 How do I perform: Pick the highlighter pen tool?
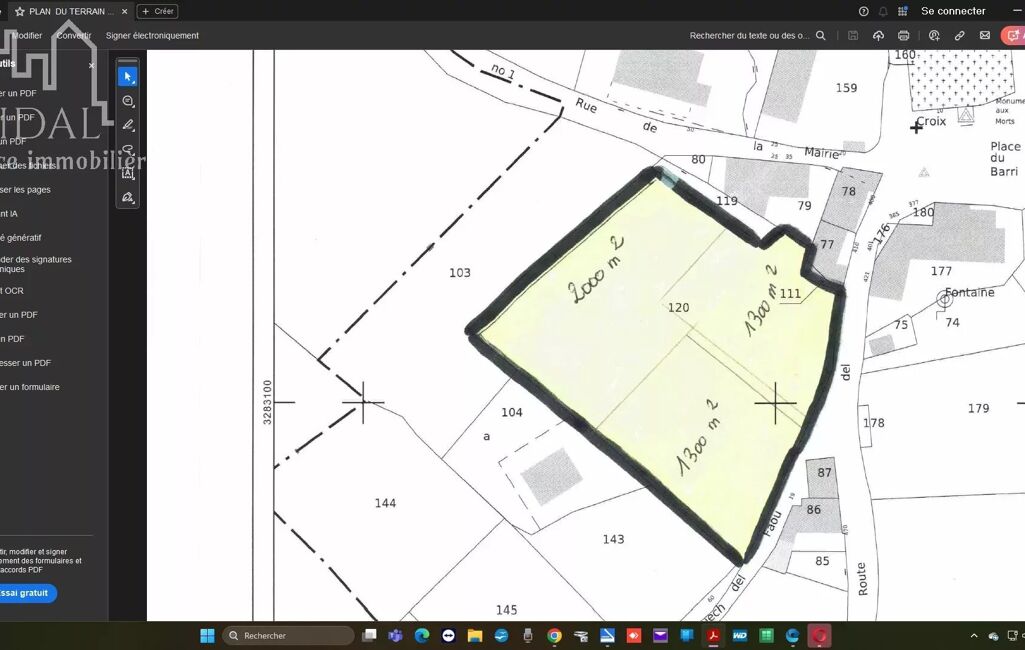(x=128, y=125)
